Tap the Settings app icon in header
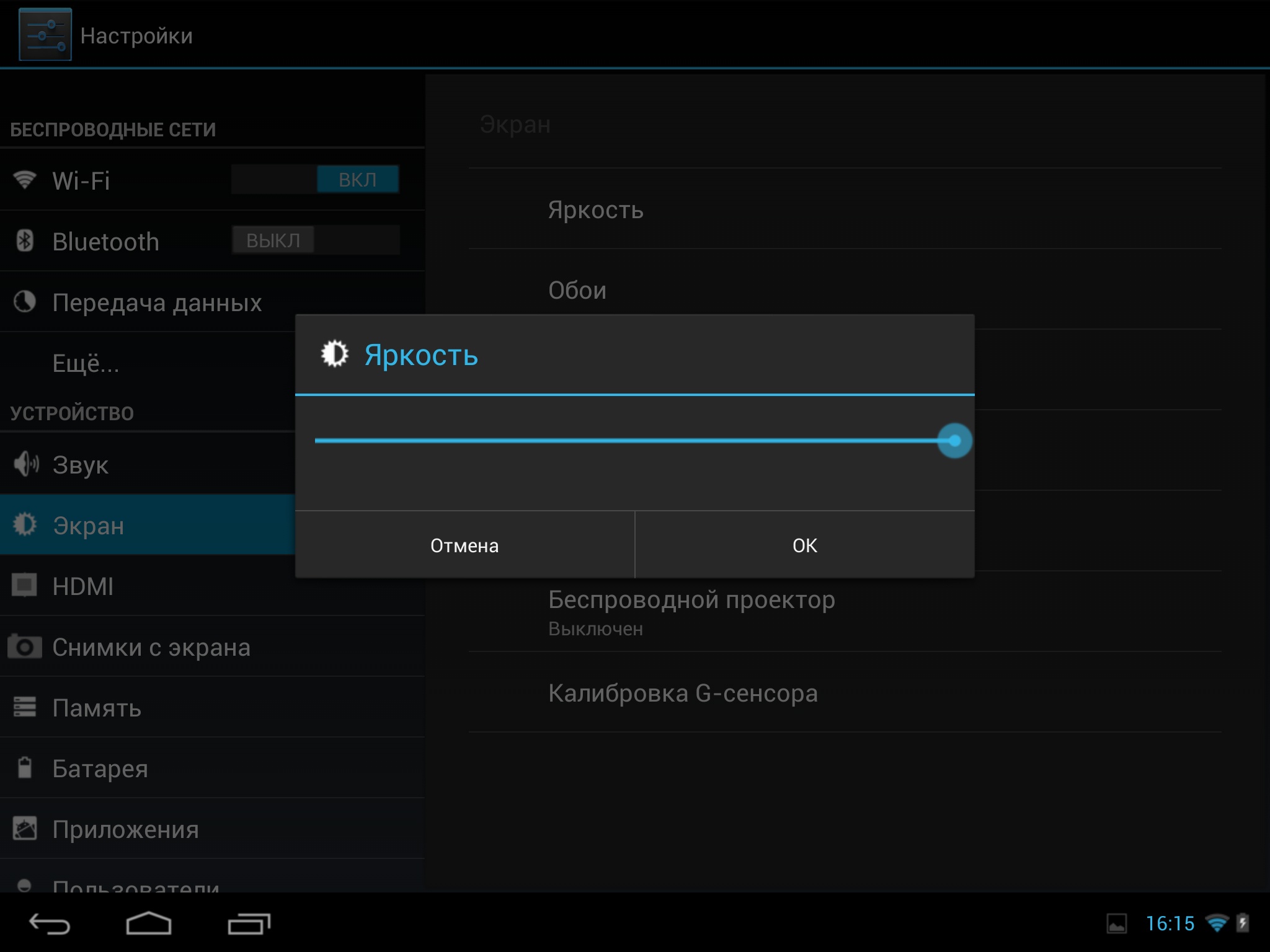The width and height of the screenshot is (1270, 952). coord(45,35)
